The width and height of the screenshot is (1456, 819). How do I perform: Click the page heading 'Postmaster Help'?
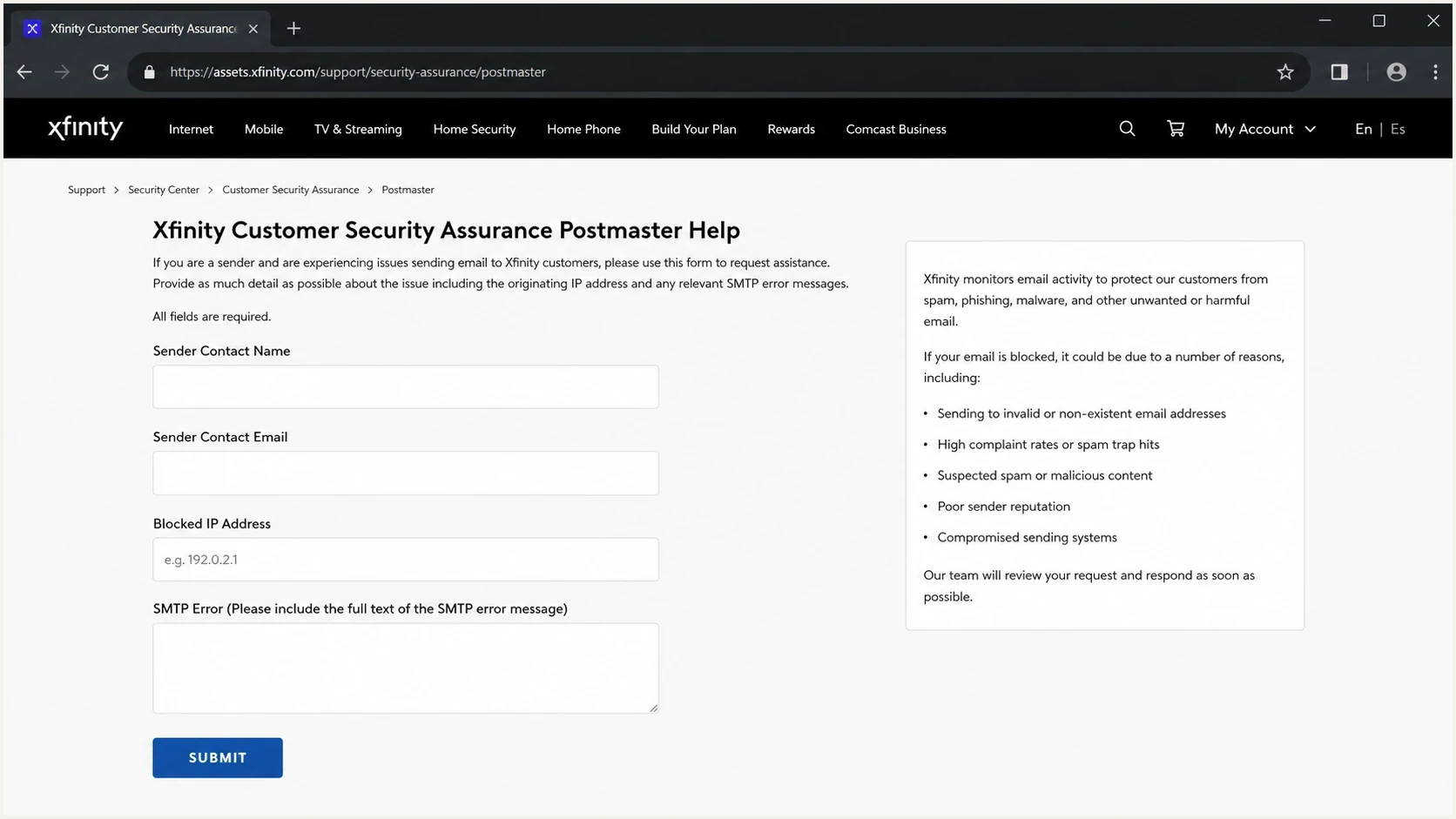pyautogui.click(x=650, y=231)
